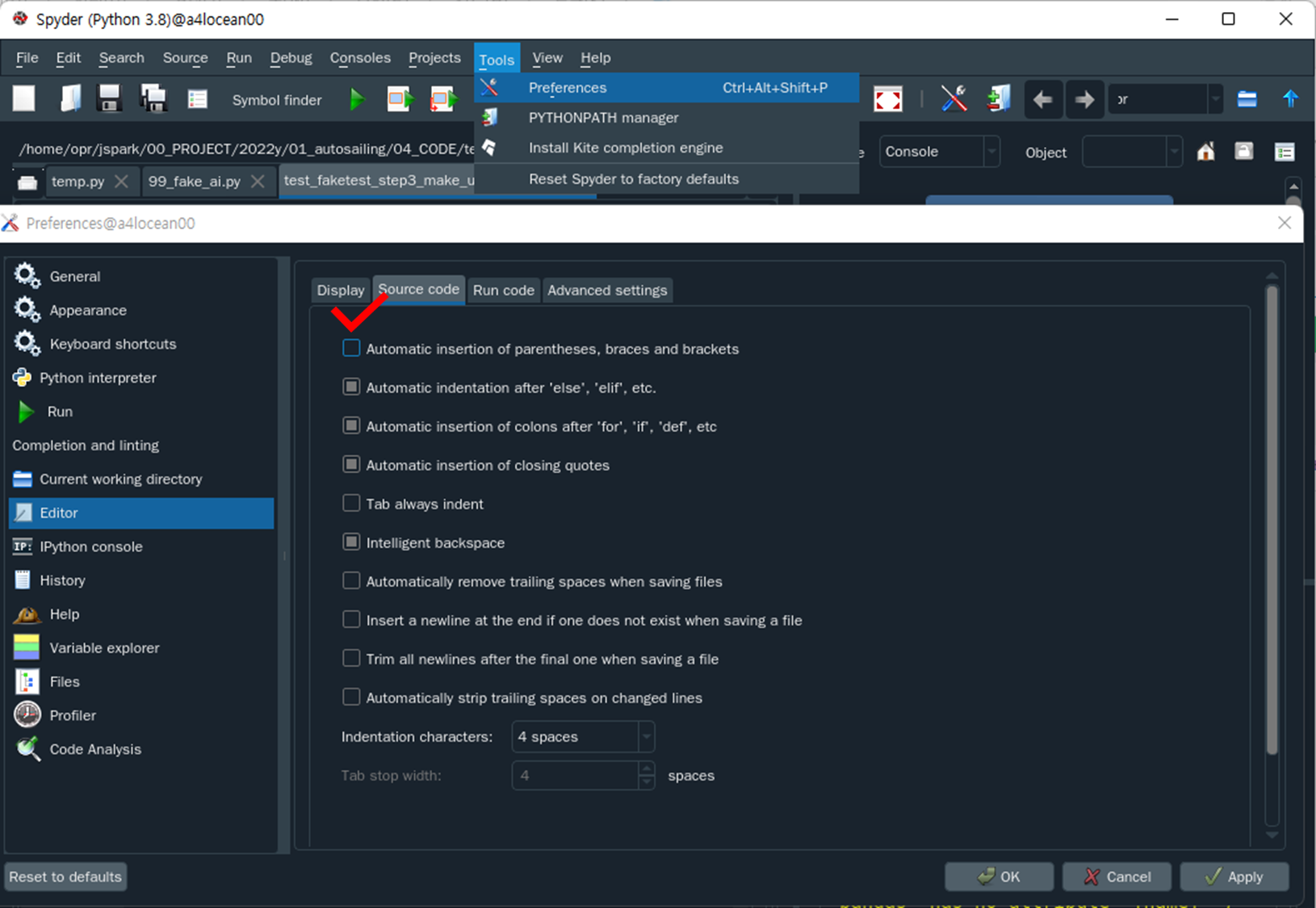
Task: Toggle Intelligent backspace checkbox
Action: click(351, 542)
